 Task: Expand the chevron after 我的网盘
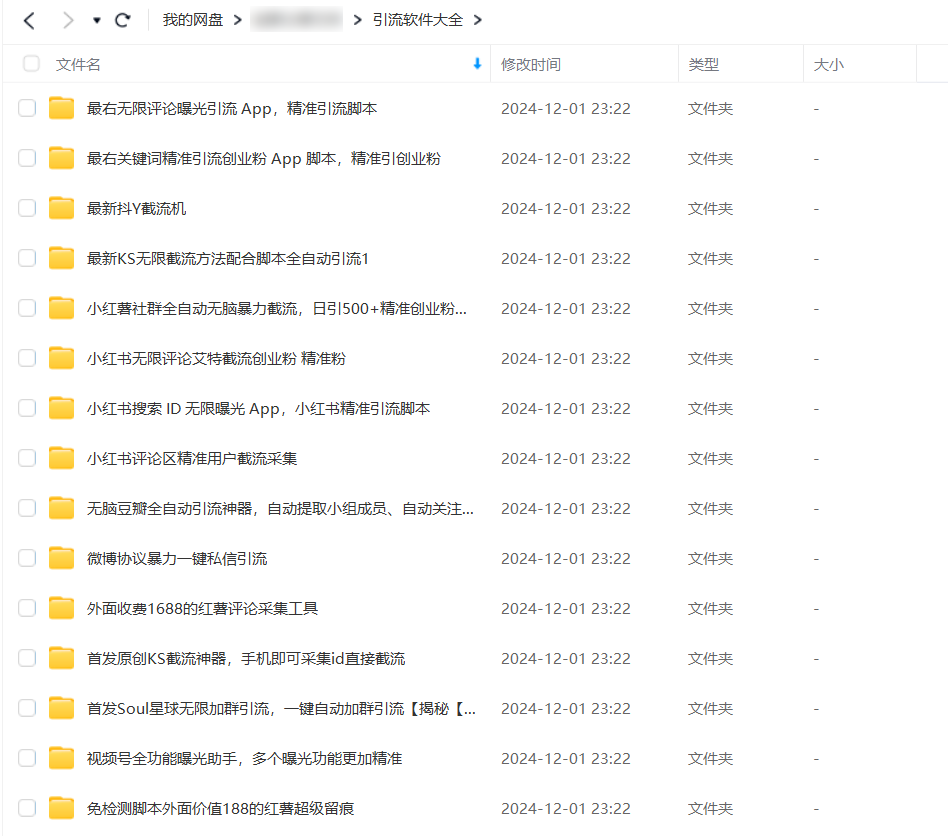click(238, 20)
